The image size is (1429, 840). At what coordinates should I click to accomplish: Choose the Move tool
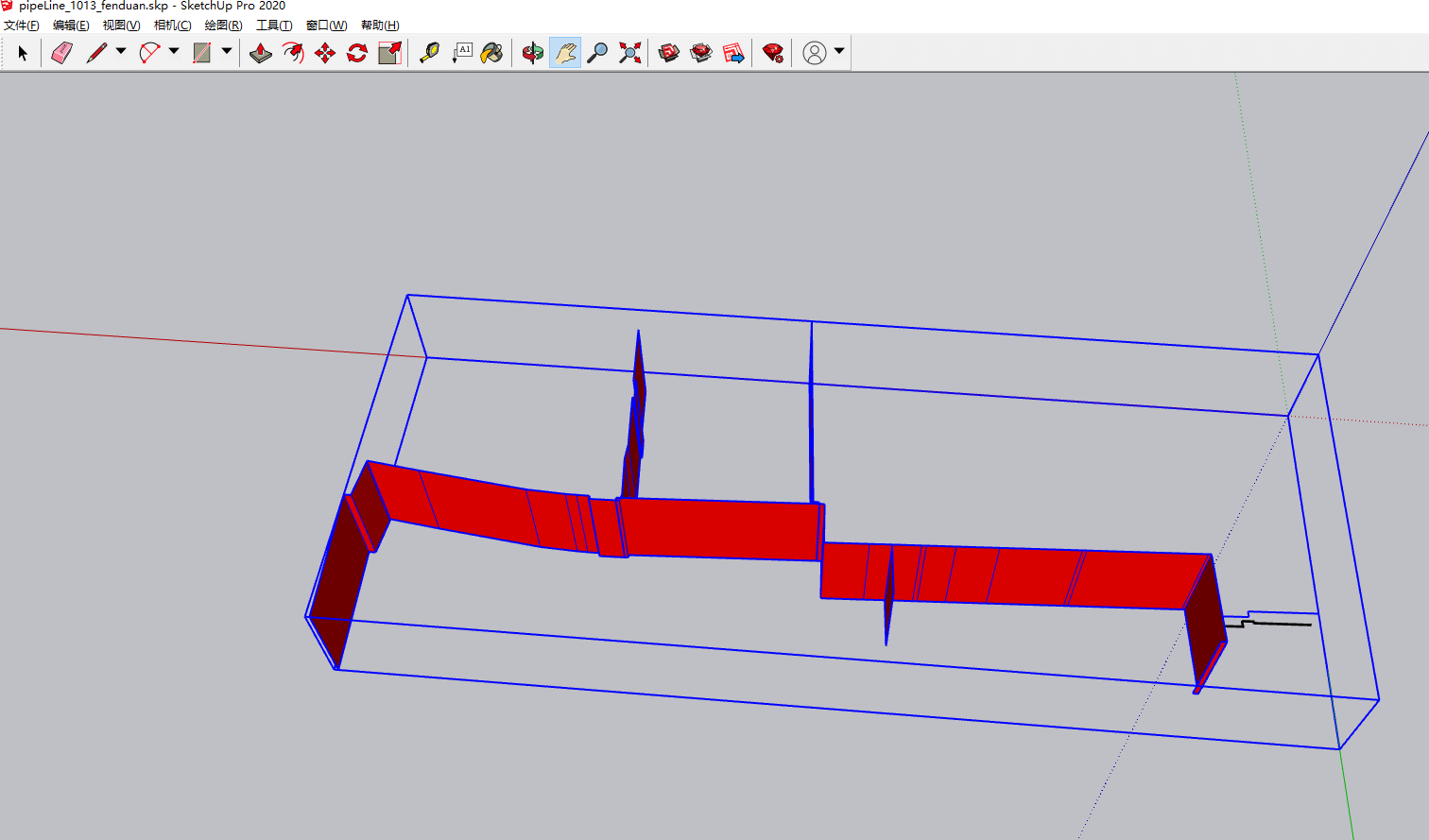tap(324, 53)
